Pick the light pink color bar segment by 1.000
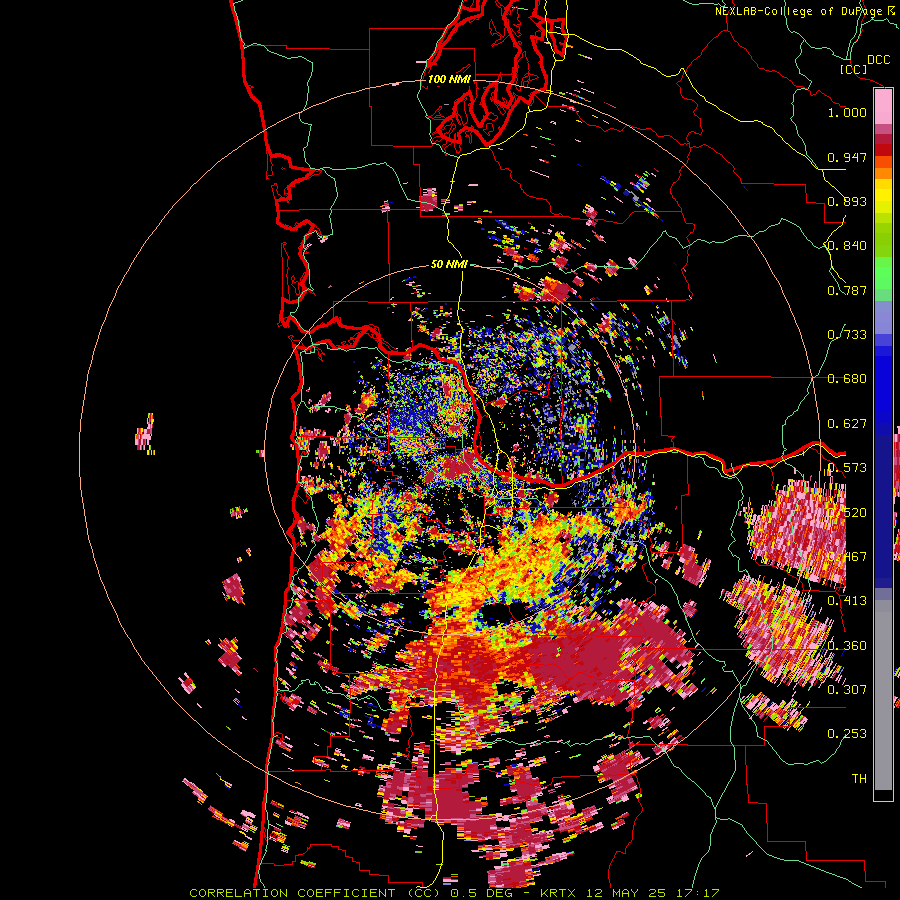 click(x=883, y=107)
